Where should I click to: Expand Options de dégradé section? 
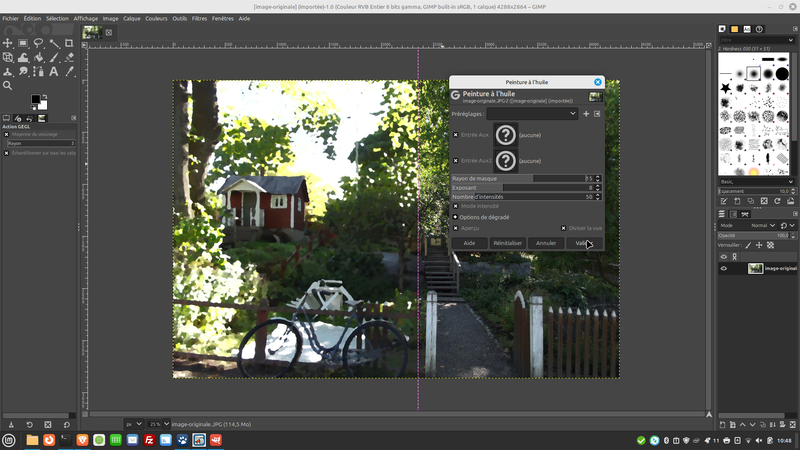click(456, 216)
